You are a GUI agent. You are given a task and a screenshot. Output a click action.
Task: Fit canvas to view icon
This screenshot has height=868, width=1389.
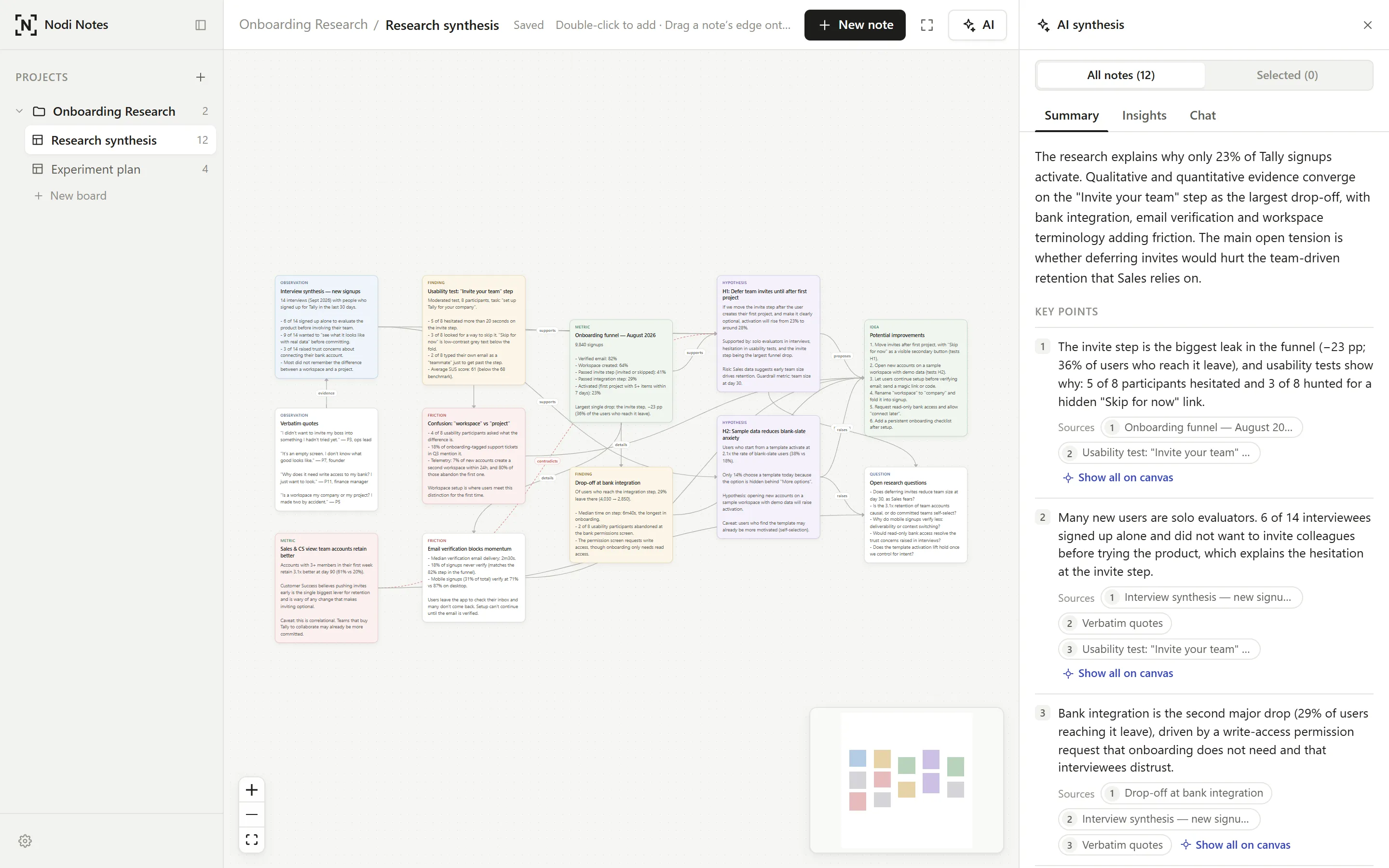point(251,840)
